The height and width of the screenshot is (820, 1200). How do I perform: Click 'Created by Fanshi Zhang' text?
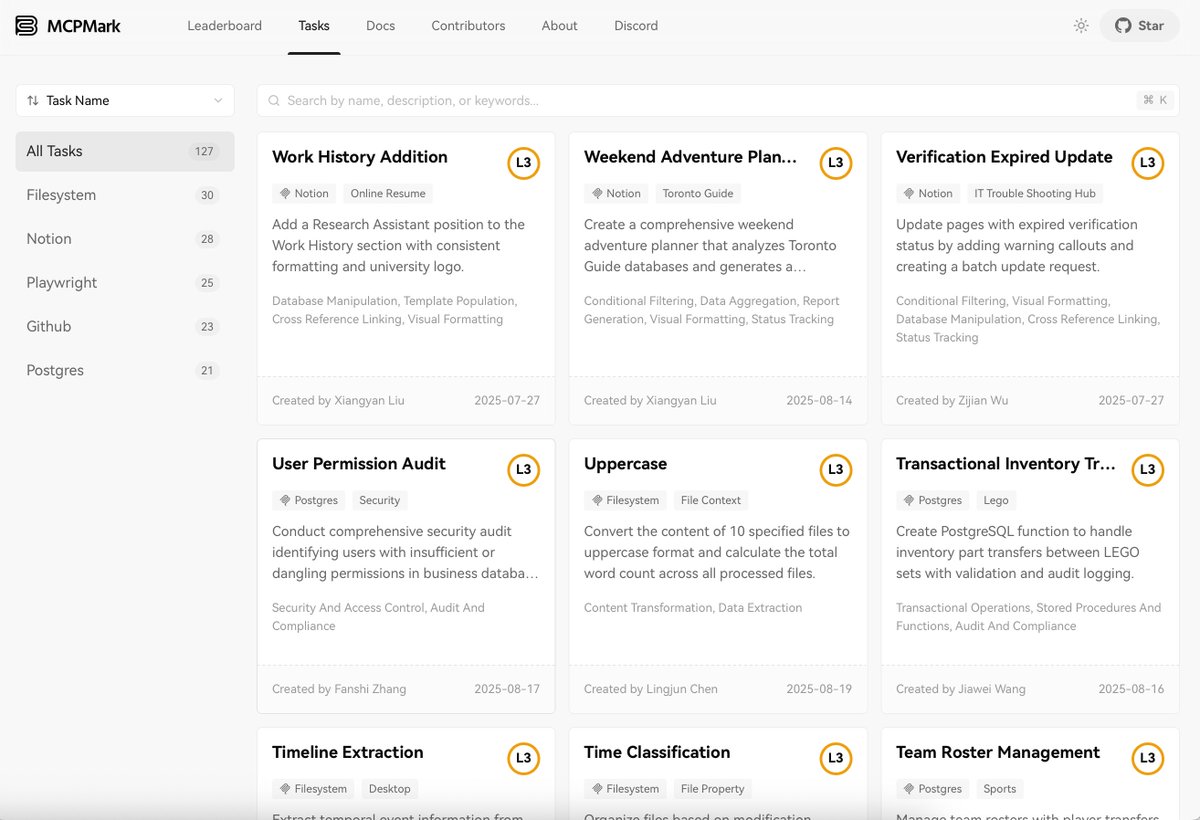339,689
